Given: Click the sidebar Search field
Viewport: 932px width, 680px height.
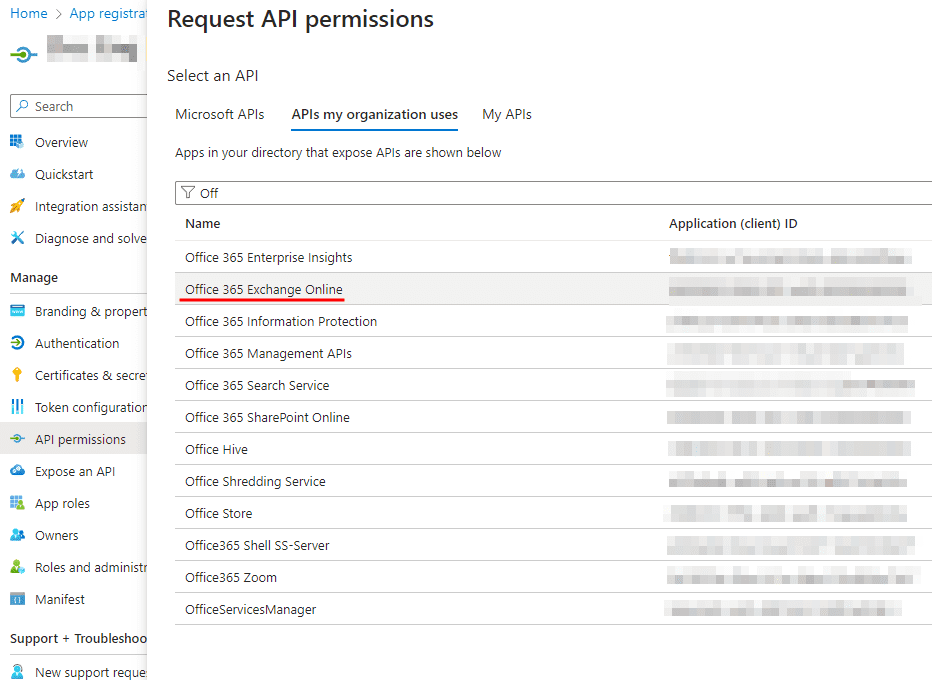Looking at the screenshot, I should [x=78, y=106].
